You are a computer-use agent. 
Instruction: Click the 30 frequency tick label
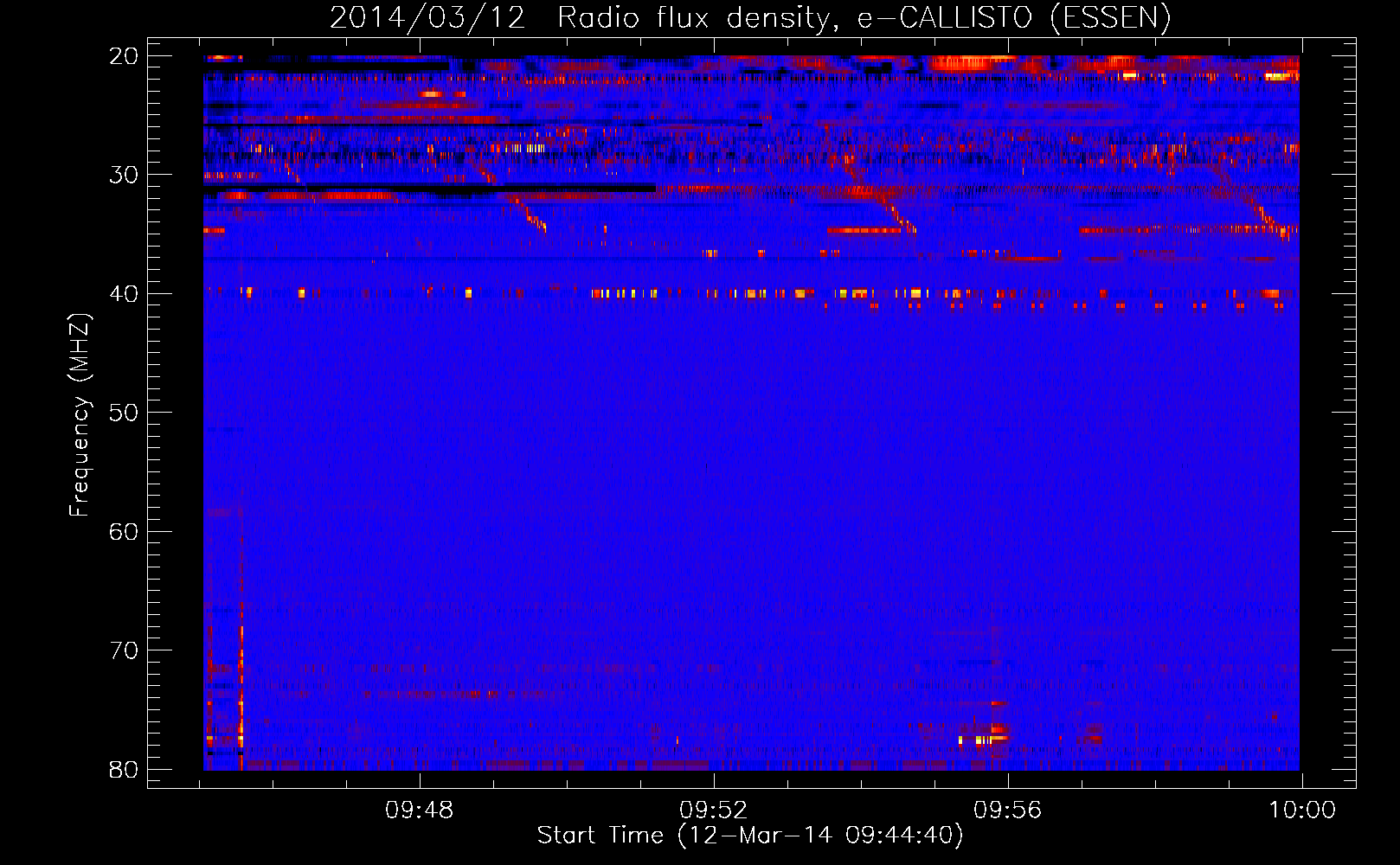click(x=124, y=175)
